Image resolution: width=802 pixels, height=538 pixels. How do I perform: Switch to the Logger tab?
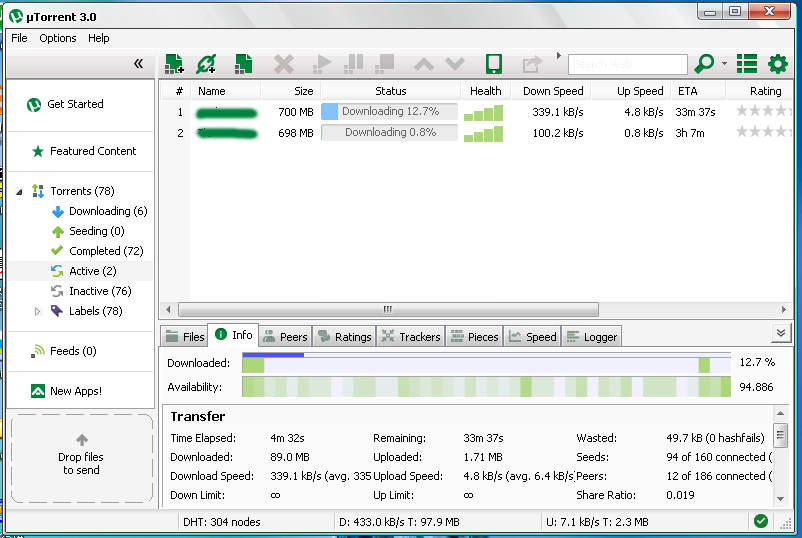592,337
